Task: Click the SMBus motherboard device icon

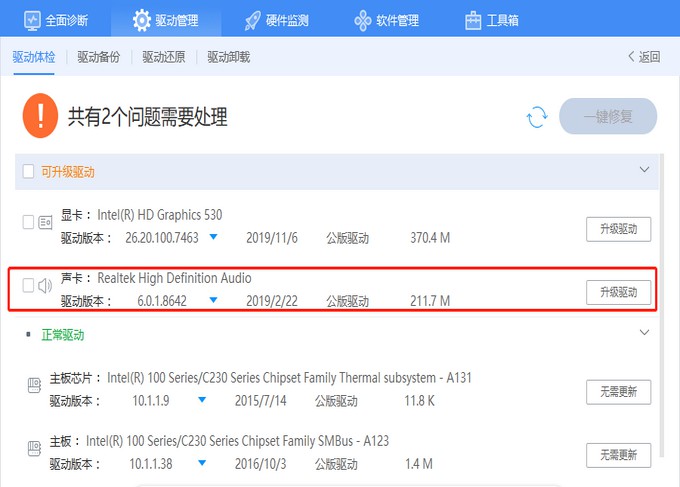Action: point(33,447)
